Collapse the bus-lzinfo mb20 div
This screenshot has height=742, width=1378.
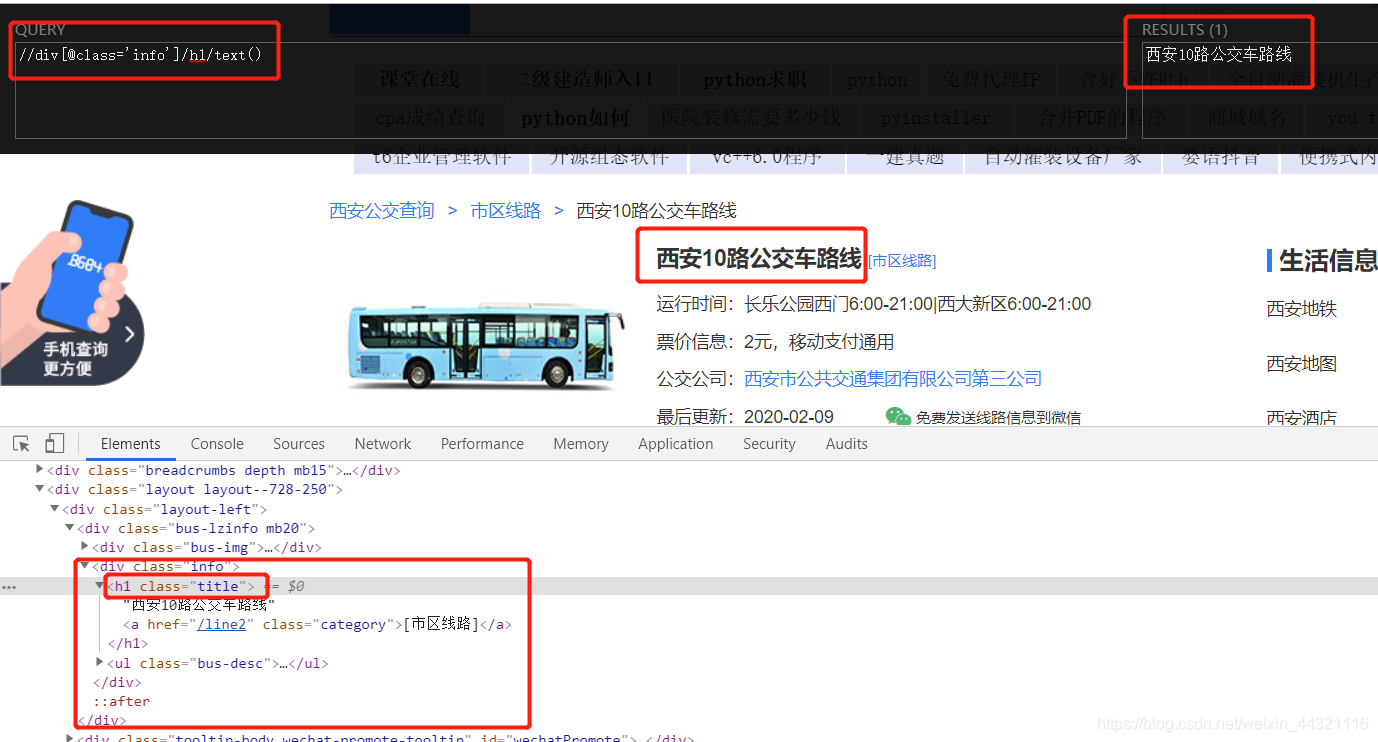click(x=70, y=528)
